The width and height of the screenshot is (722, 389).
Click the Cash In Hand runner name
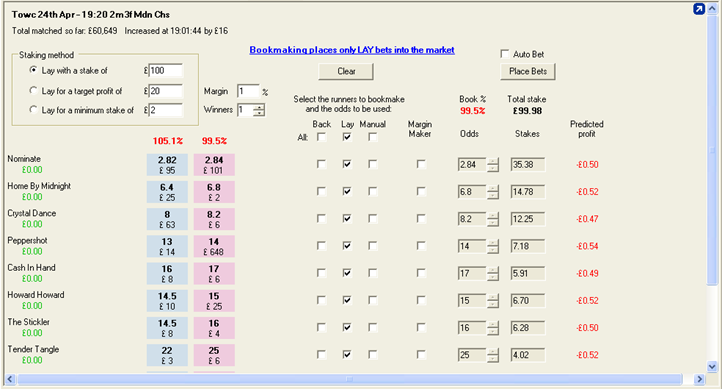(31, 267)
